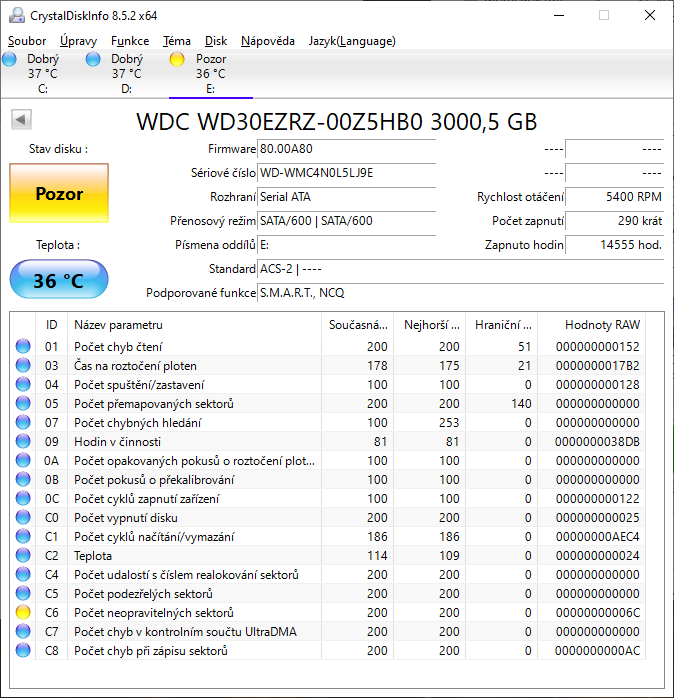Click the Podporované funkce S.M.A.R.T., NCQ field
The height and width of the screenshot is (698, 674).
pos(460,293)
